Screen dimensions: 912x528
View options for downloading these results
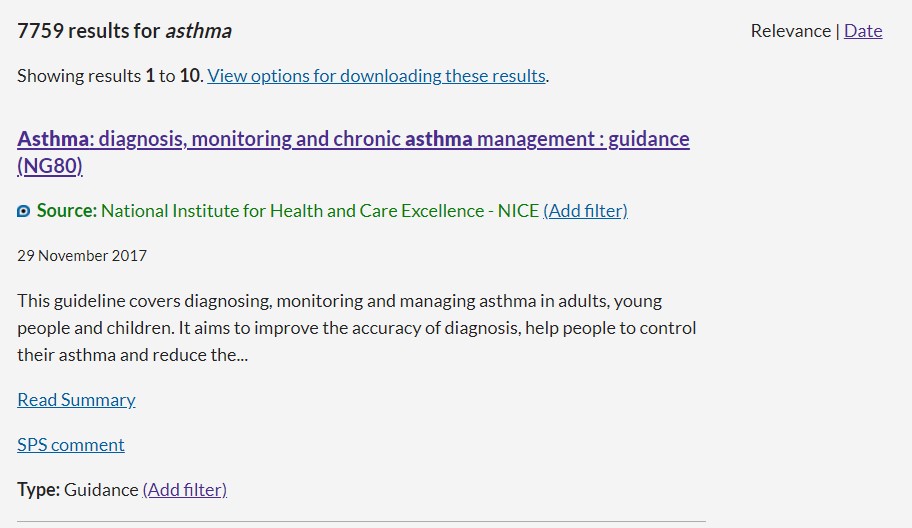pos(376,76)
